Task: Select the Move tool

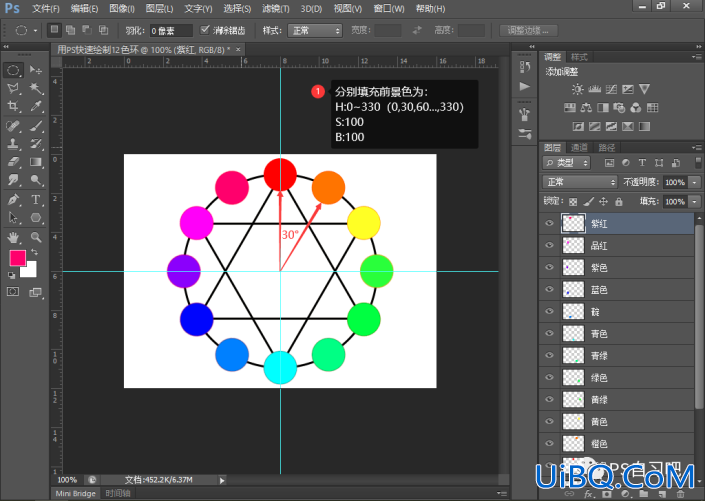Action: point(36,70)
